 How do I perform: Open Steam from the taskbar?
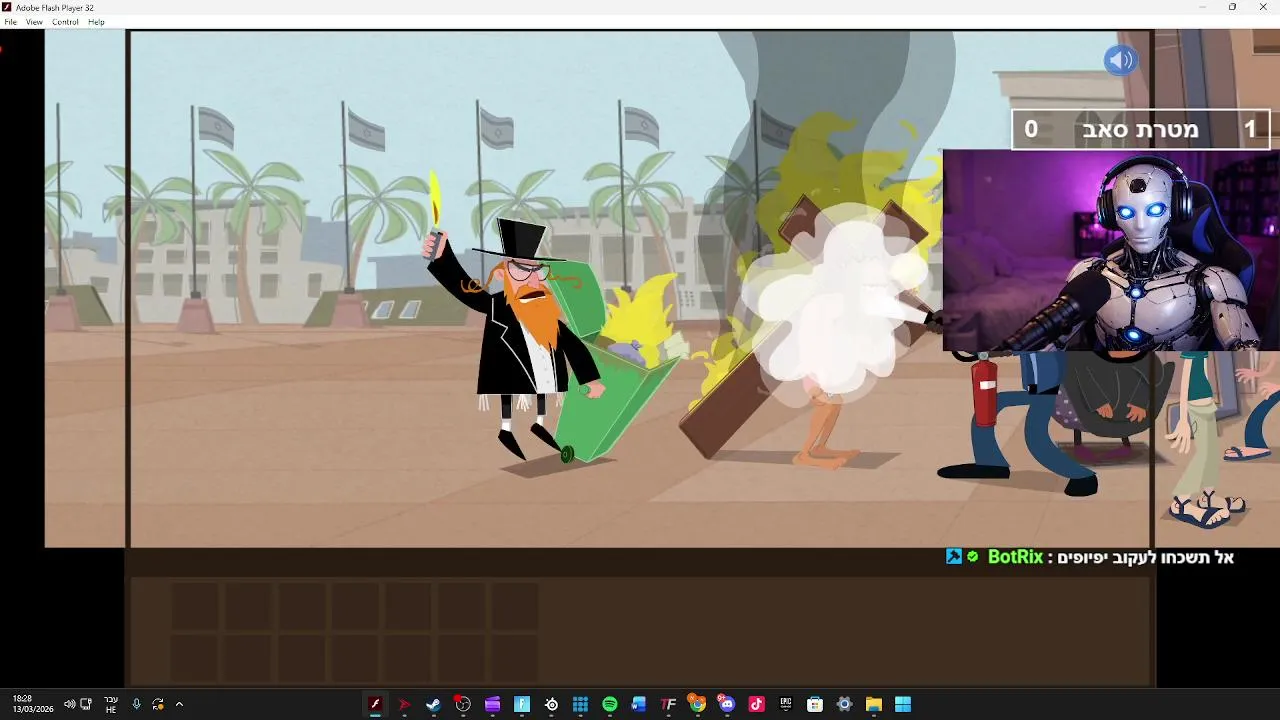(433, 704)
